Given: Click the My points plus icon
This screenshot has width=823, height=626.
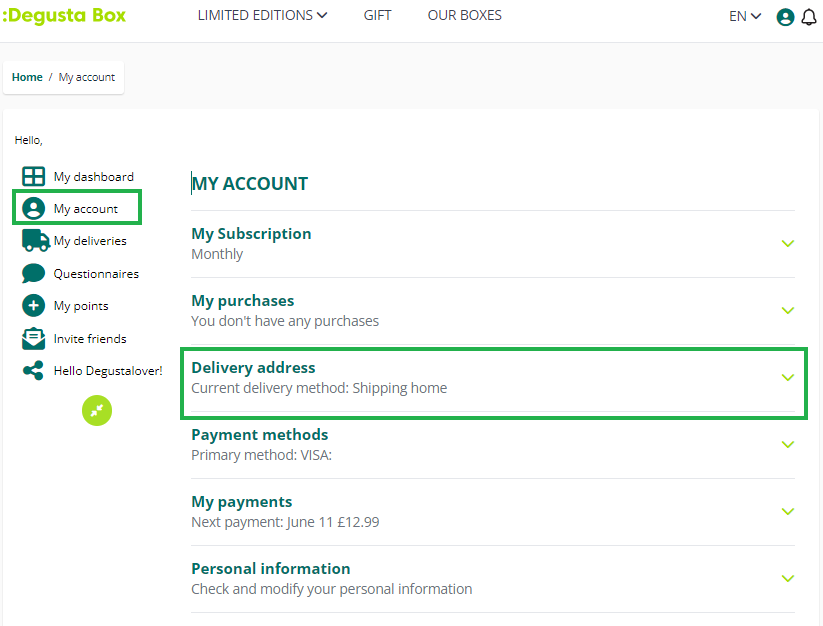Looking at the screenshot, I should (x=34, y=306).
